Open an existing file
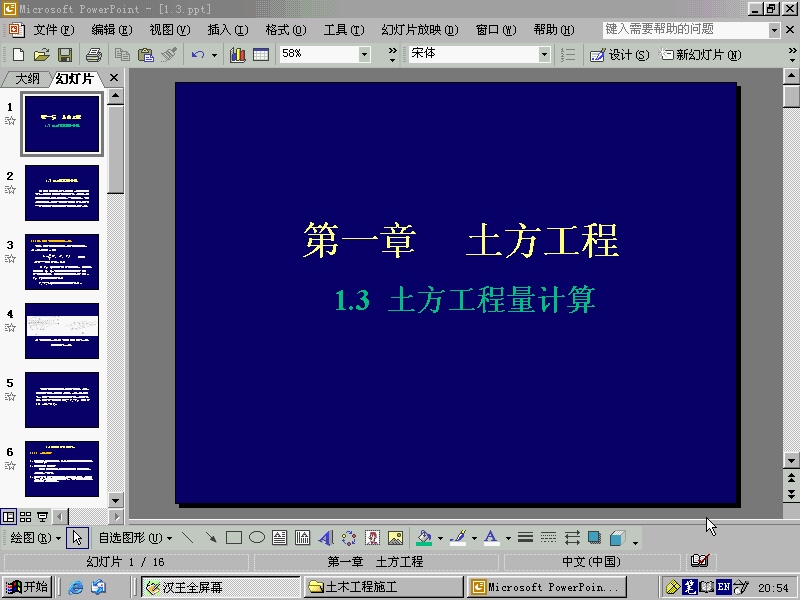Screen dimensions: 800x600 41,54
